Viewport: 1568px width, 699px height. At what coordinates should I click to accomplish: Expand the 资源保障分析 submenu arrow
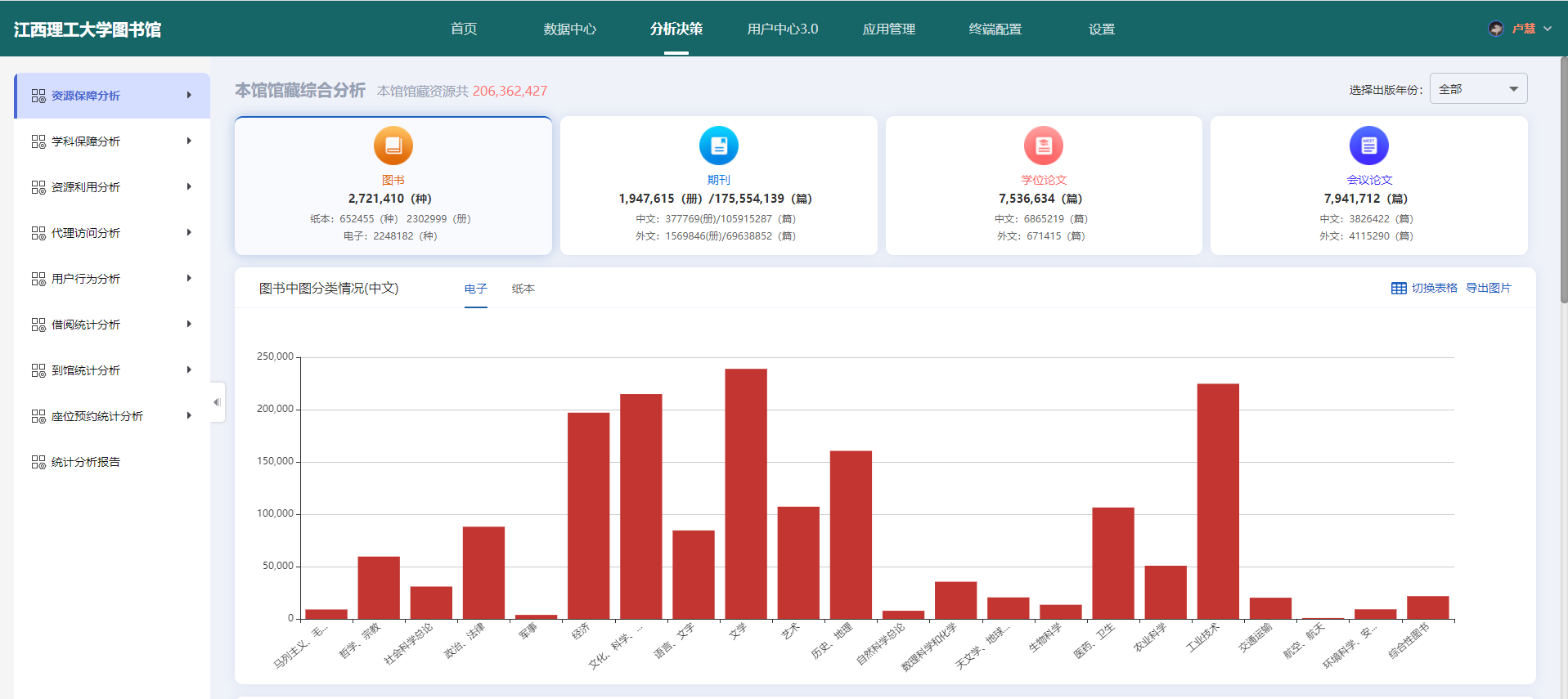(x=189, y=96)
